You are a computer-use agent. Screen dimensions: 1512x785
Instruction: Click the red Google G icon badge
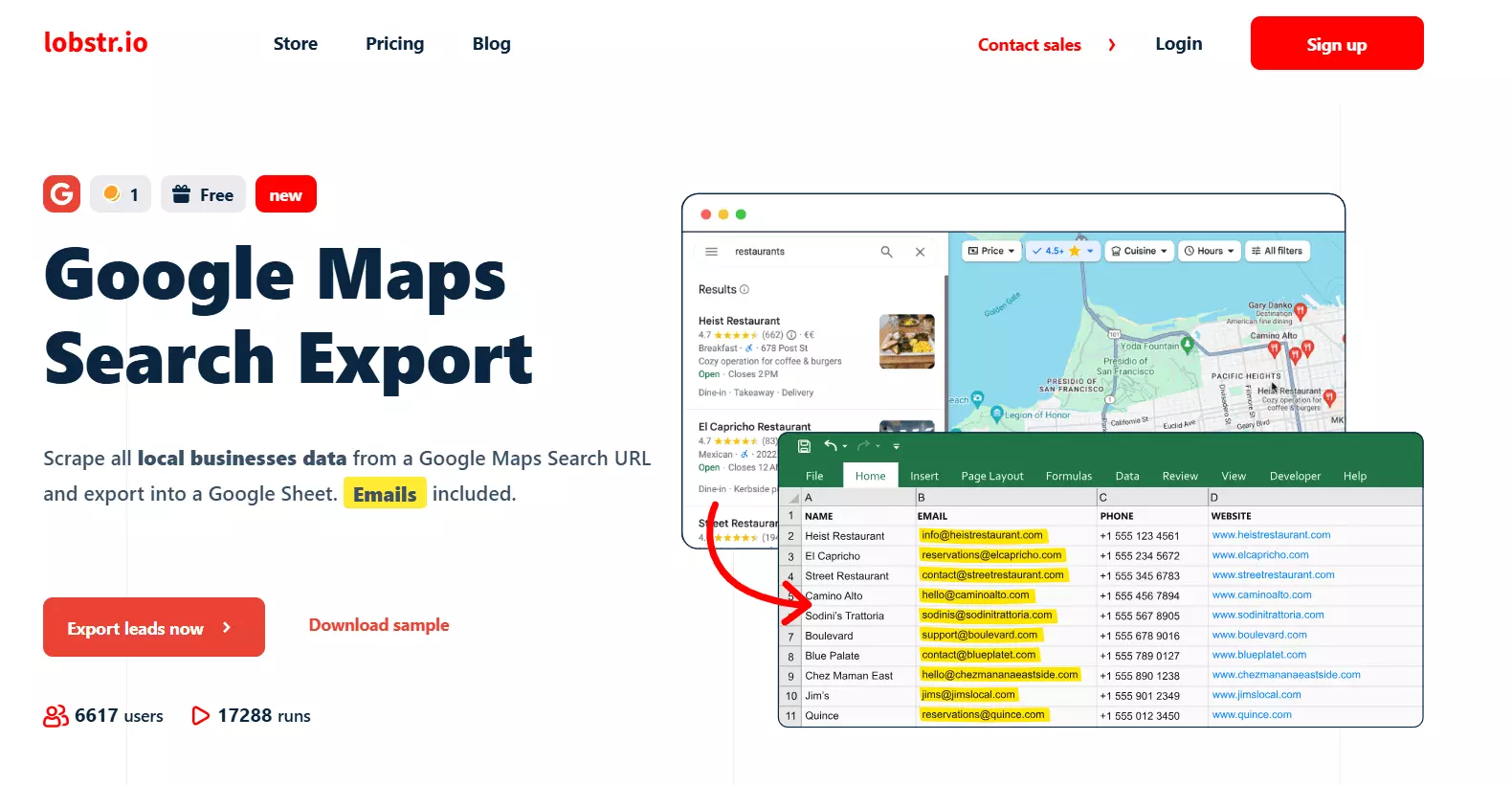pyautogui.click(x=62, y=194)
